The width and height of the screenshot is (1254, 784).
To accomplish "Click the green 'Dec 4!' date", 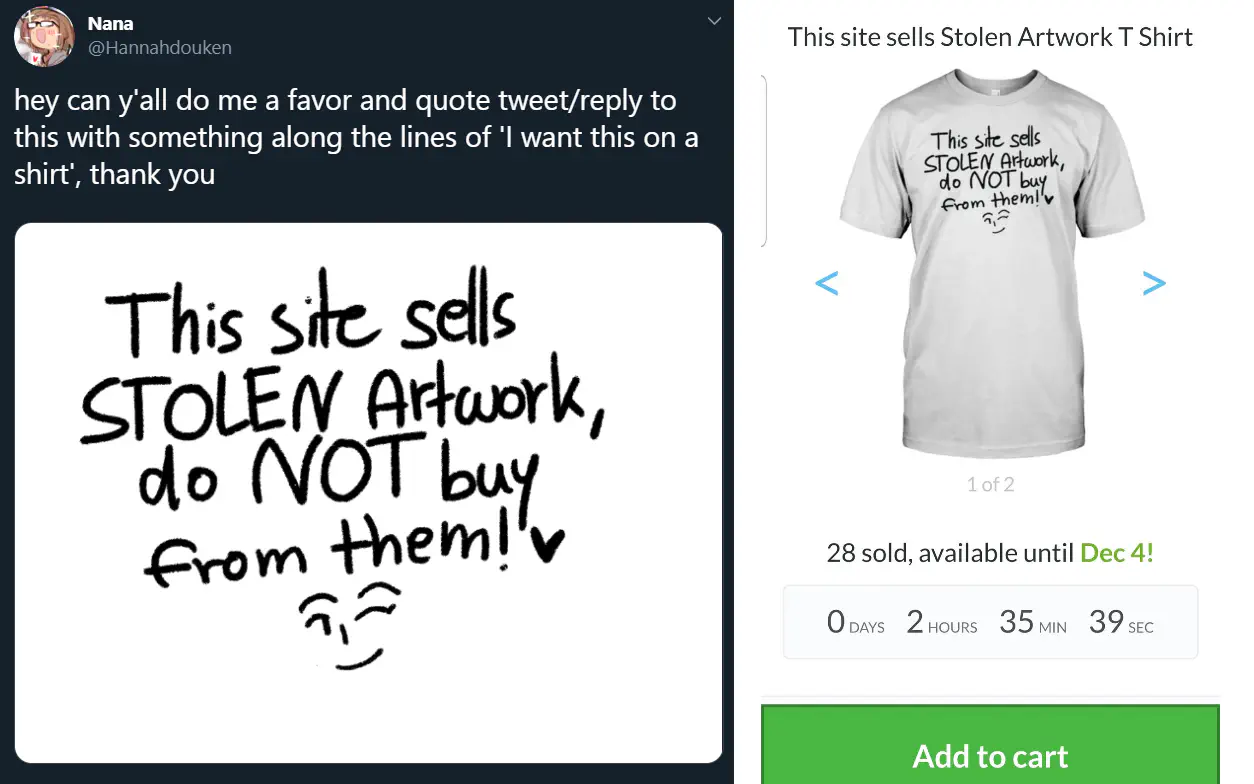I will [x=1117, y=553].
